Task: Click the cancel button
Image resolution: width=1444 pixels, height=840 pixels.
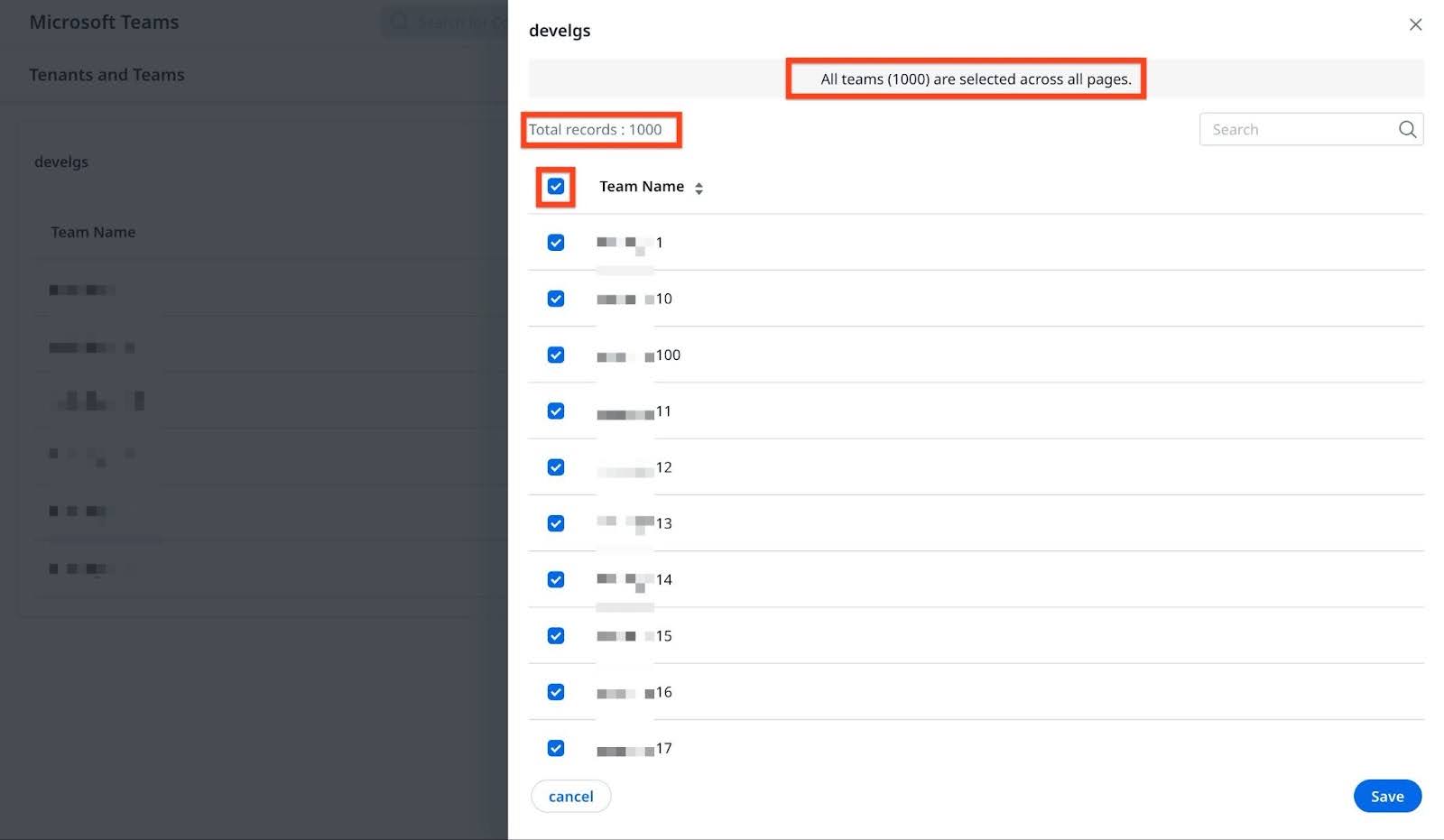Action: tap(570, 796)
